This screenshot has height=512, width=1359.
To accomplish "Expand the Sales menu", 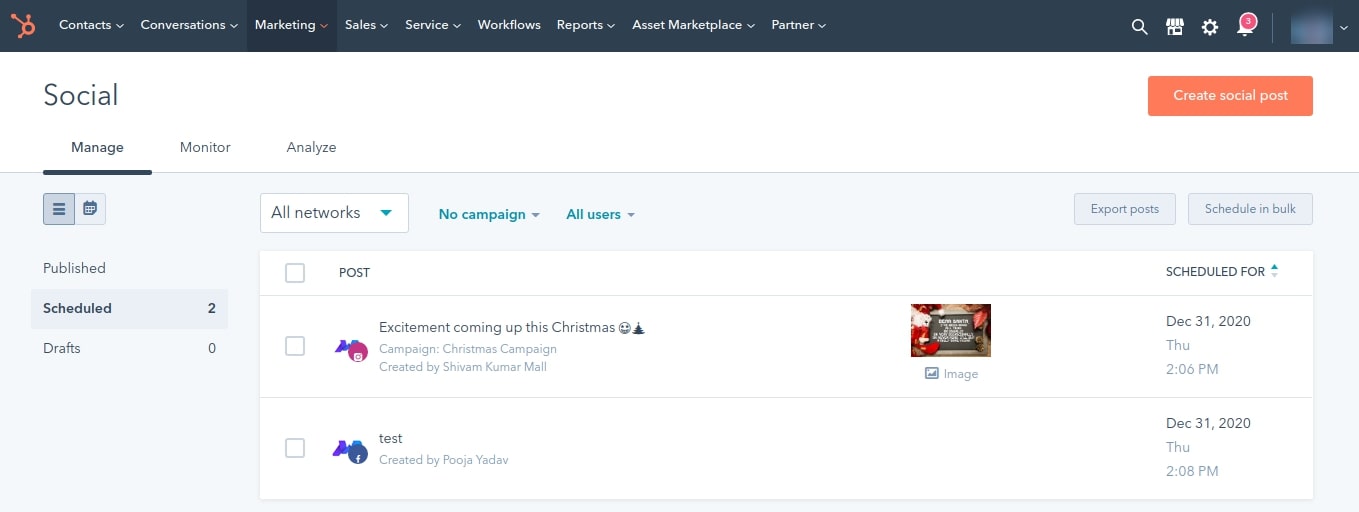I will (x=367, y=25).
